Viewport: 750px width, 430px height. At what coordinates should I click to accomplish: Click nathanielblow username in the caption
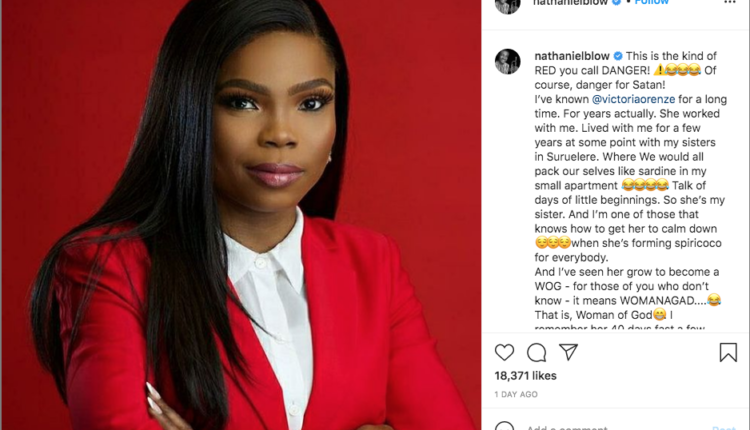[x=572, y=56]
